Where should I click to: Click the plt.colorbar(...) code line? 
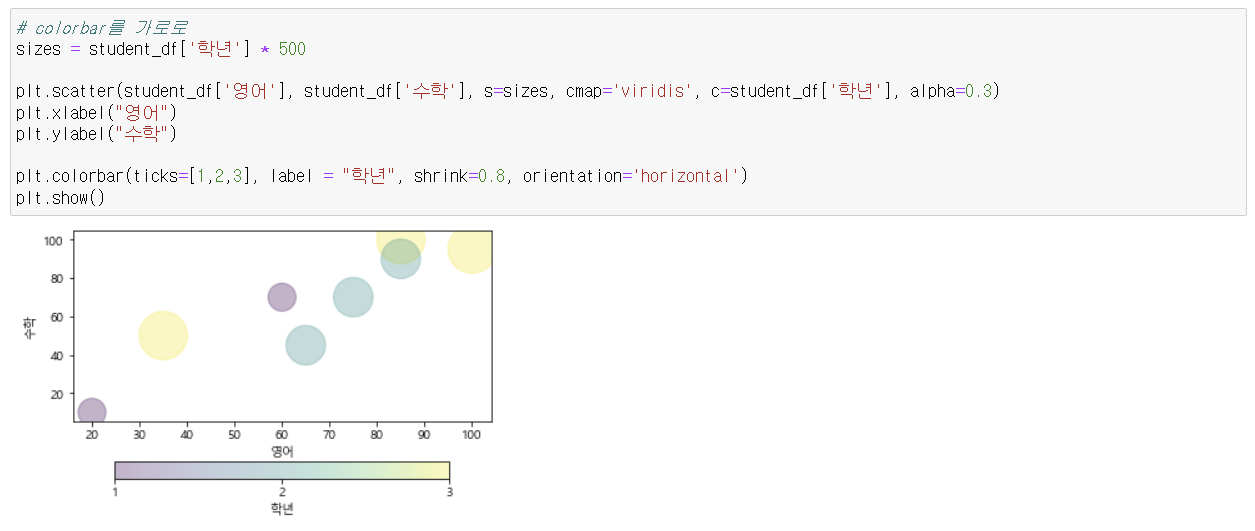[x=381, y=176]
